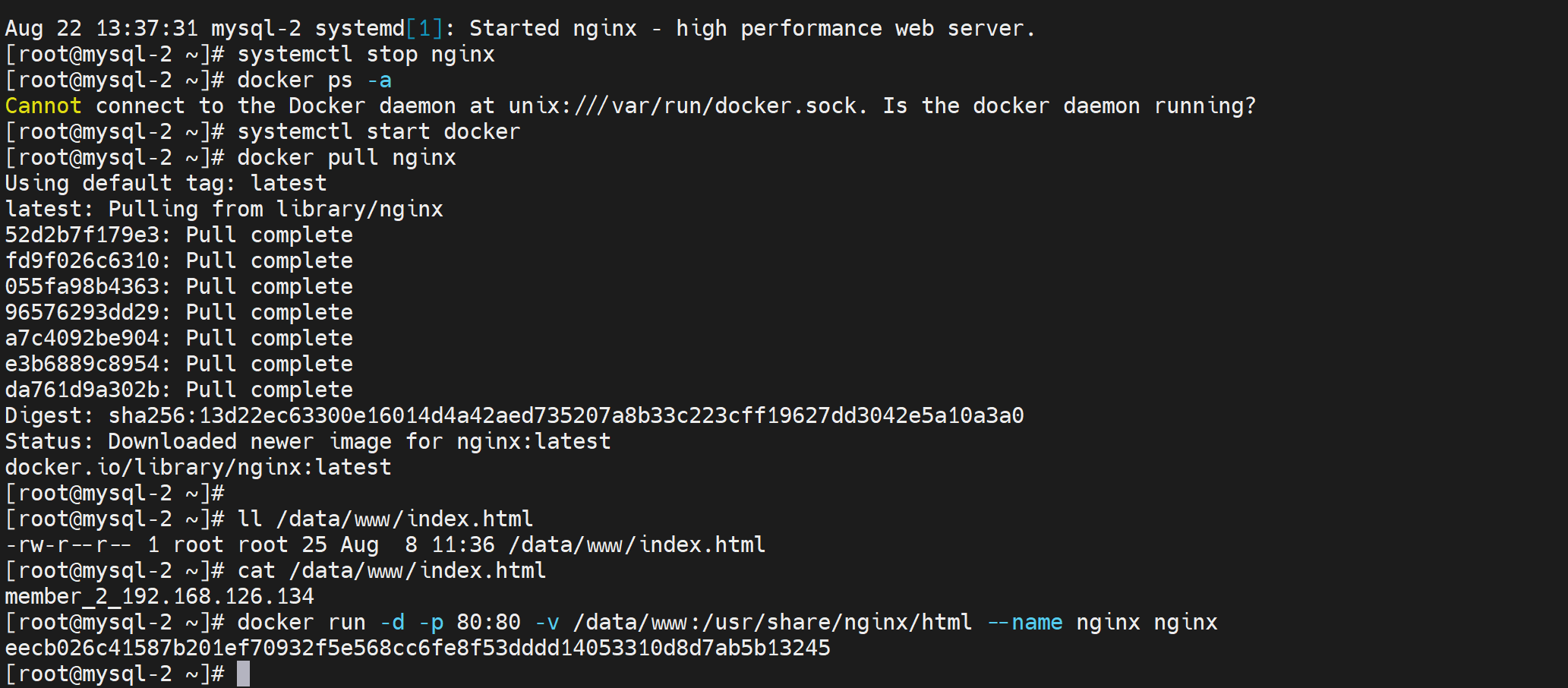Click the "systemctl start docker" command text
The image size is (1568, 688).
[x=378, y=131]
